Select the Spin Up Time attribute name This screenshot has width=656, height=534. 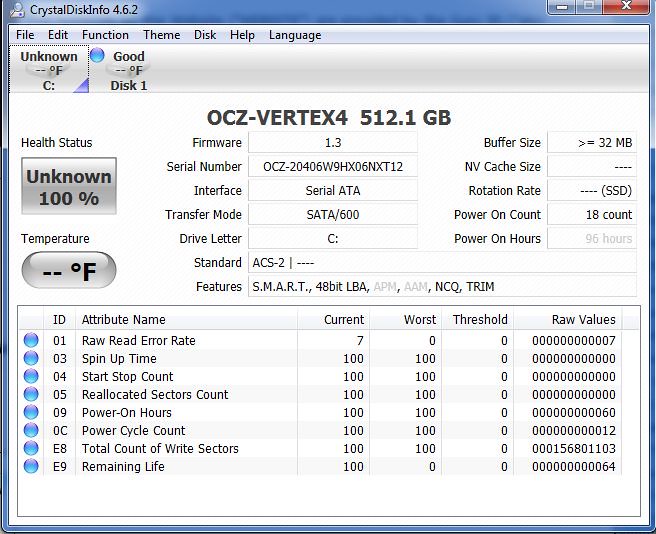pos(119,359)
